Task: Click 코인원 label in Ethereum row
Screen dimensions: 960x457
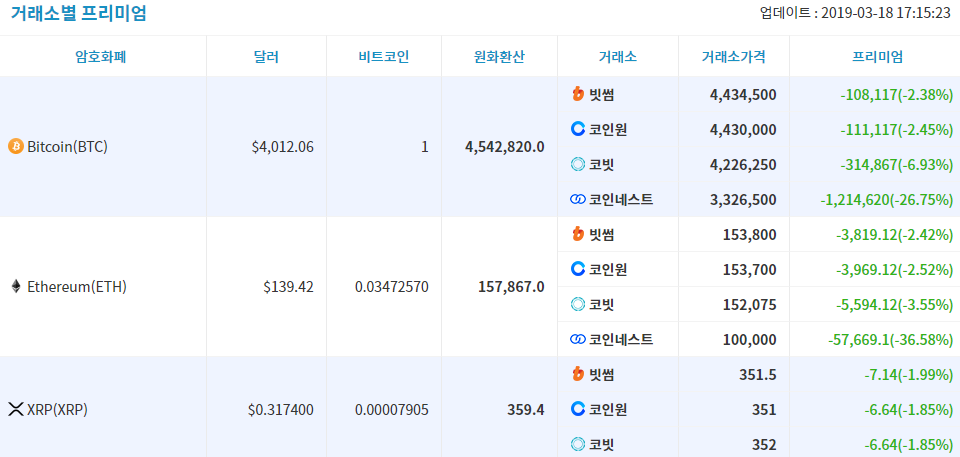Action: click(608, 269)
